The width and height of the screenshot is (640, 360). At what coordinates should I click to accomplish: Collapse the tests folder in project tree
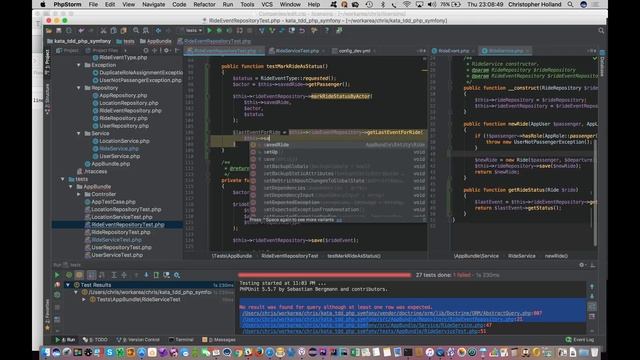pyautogui.click(x=63, y=179)
